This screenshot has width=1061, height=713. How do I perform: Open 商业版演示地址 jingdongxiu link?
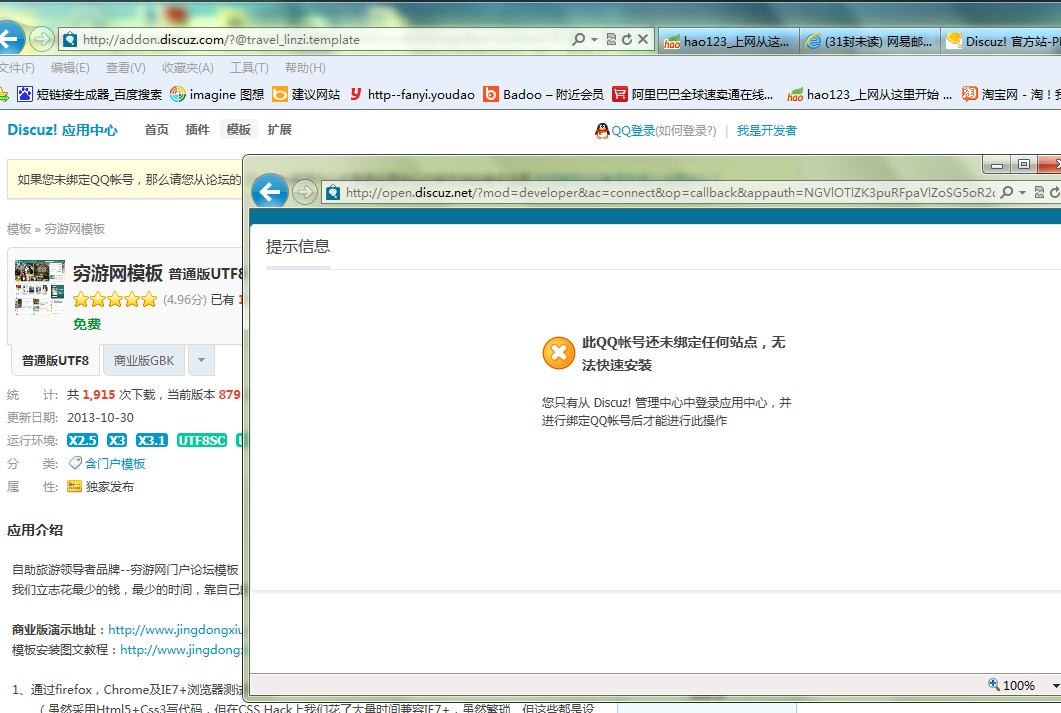[175, 630]
